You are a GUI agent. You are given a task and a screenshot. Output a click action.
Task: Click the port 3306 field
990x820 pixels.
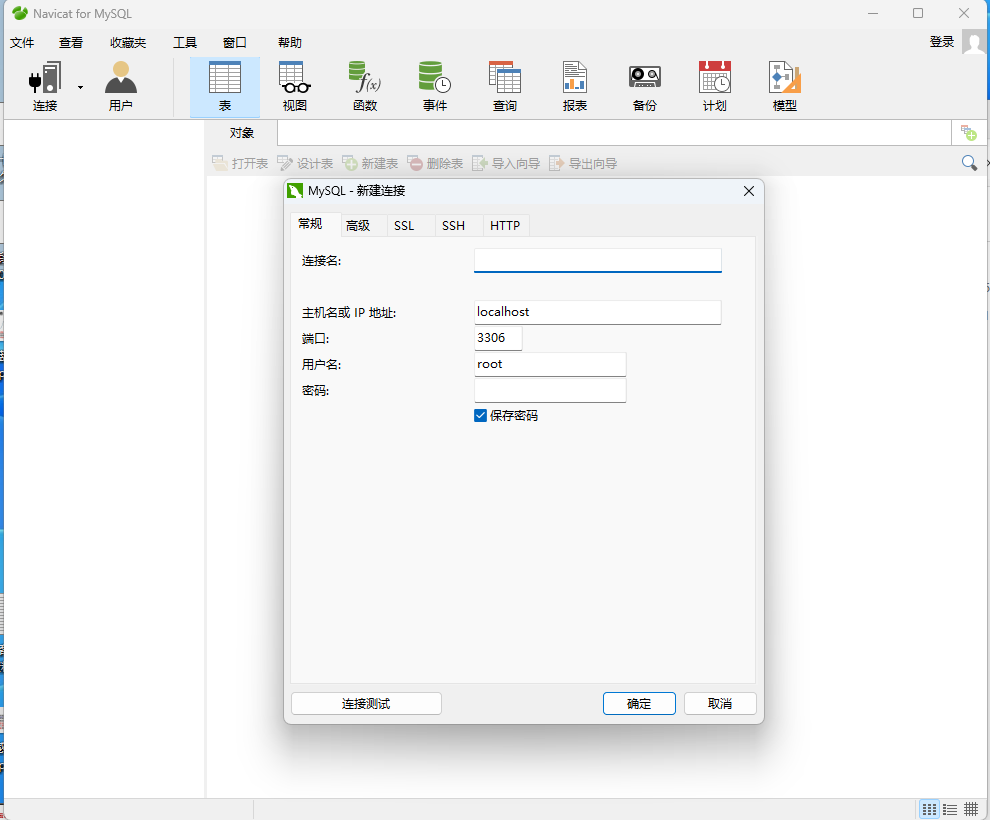(498, 338)
